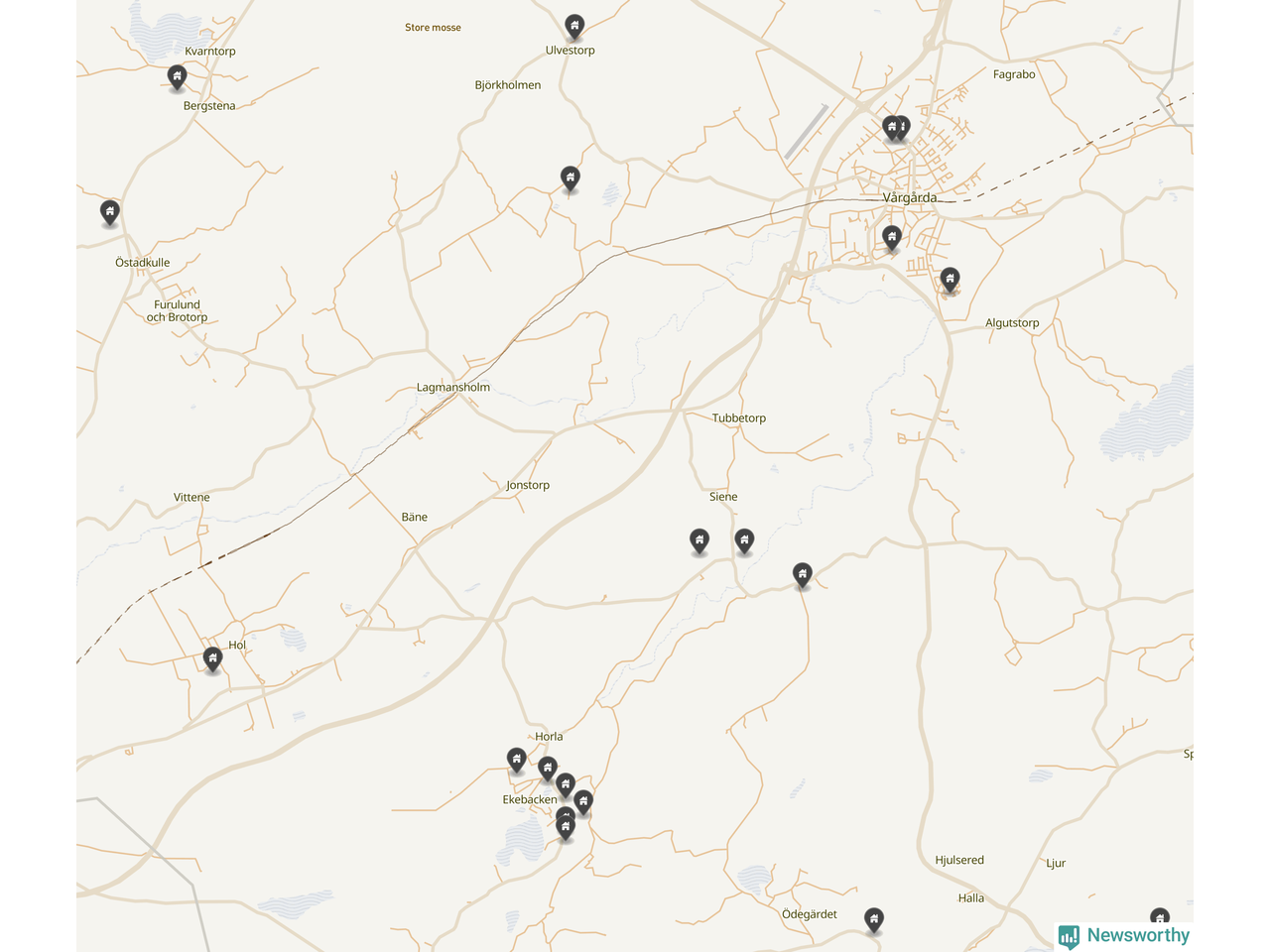This screenshot has height=952, width=1270.
Task: Select the house marker near Algutstorp
Action: 950,280
